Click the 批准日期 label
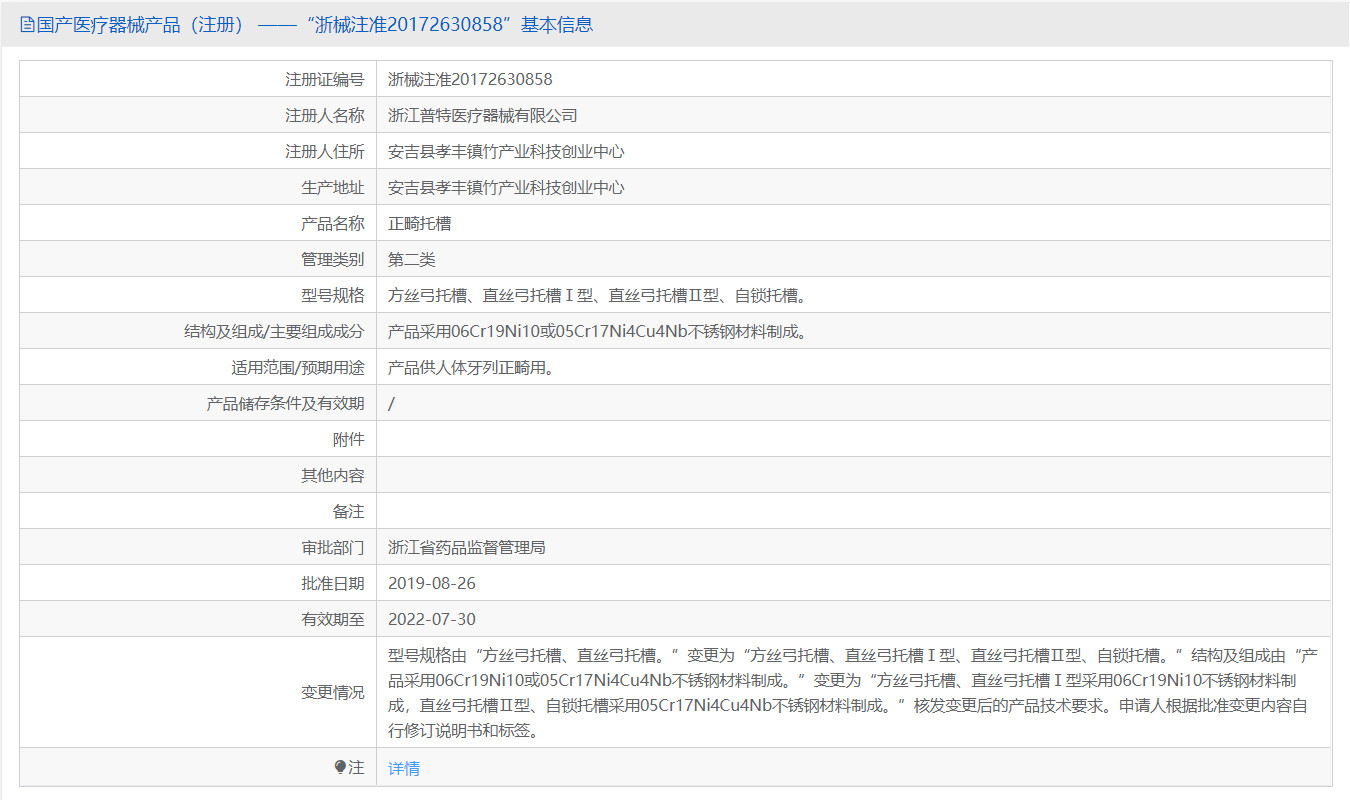Viewport: 1350px width, 800px height. (x=333, y=583)
